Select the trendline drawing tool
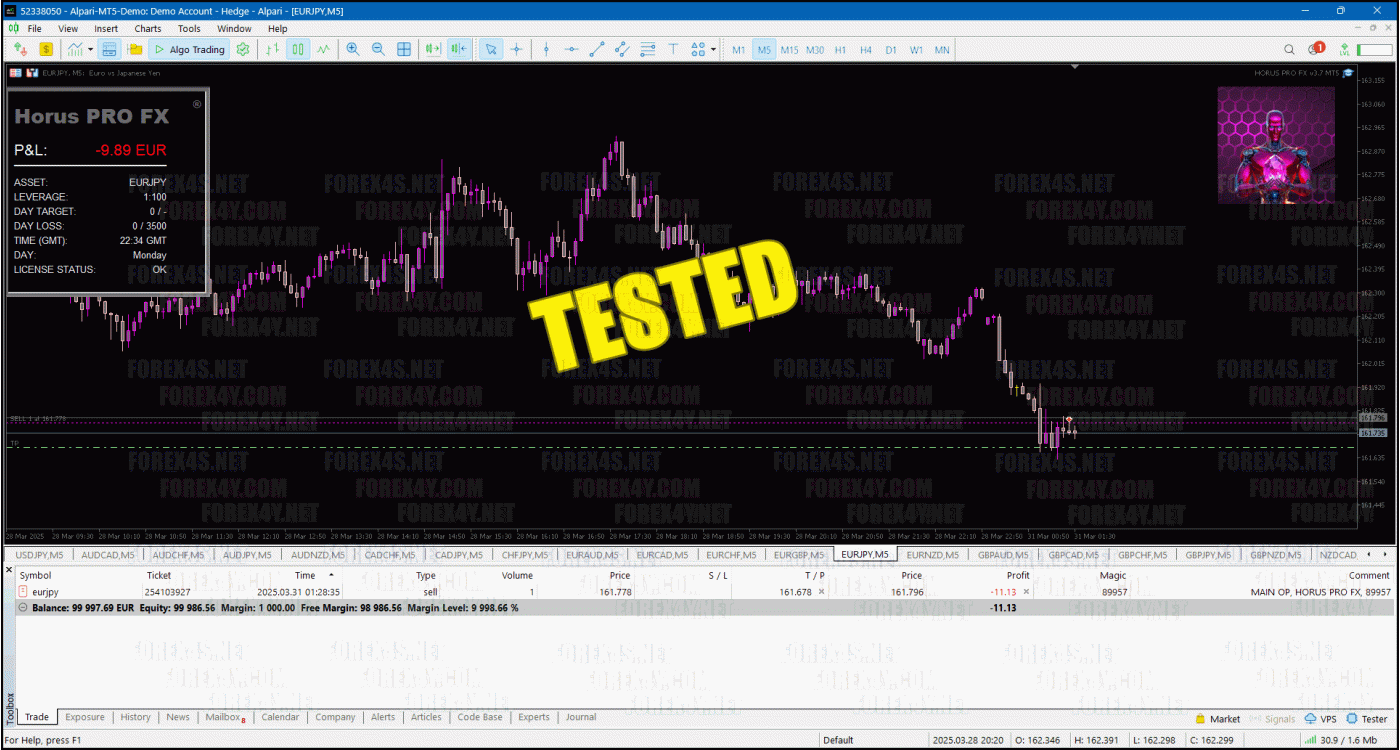1400x750 pixels. pyautogui.click(x=597, y=49)
